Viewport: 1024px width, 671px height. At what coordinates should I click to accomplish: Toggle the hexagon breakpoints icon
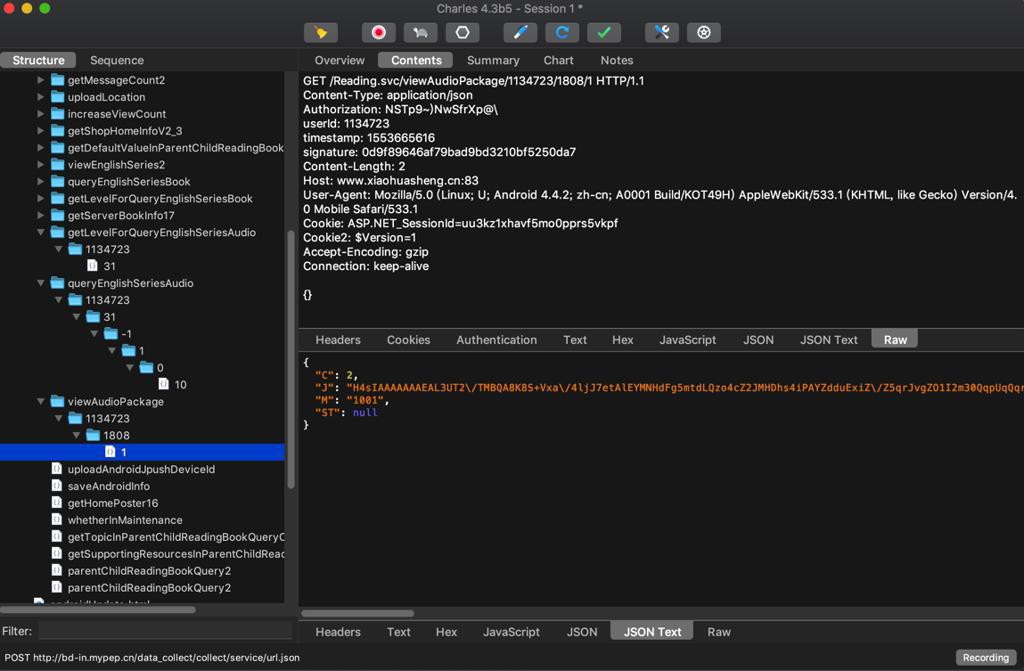pos(462,33)
